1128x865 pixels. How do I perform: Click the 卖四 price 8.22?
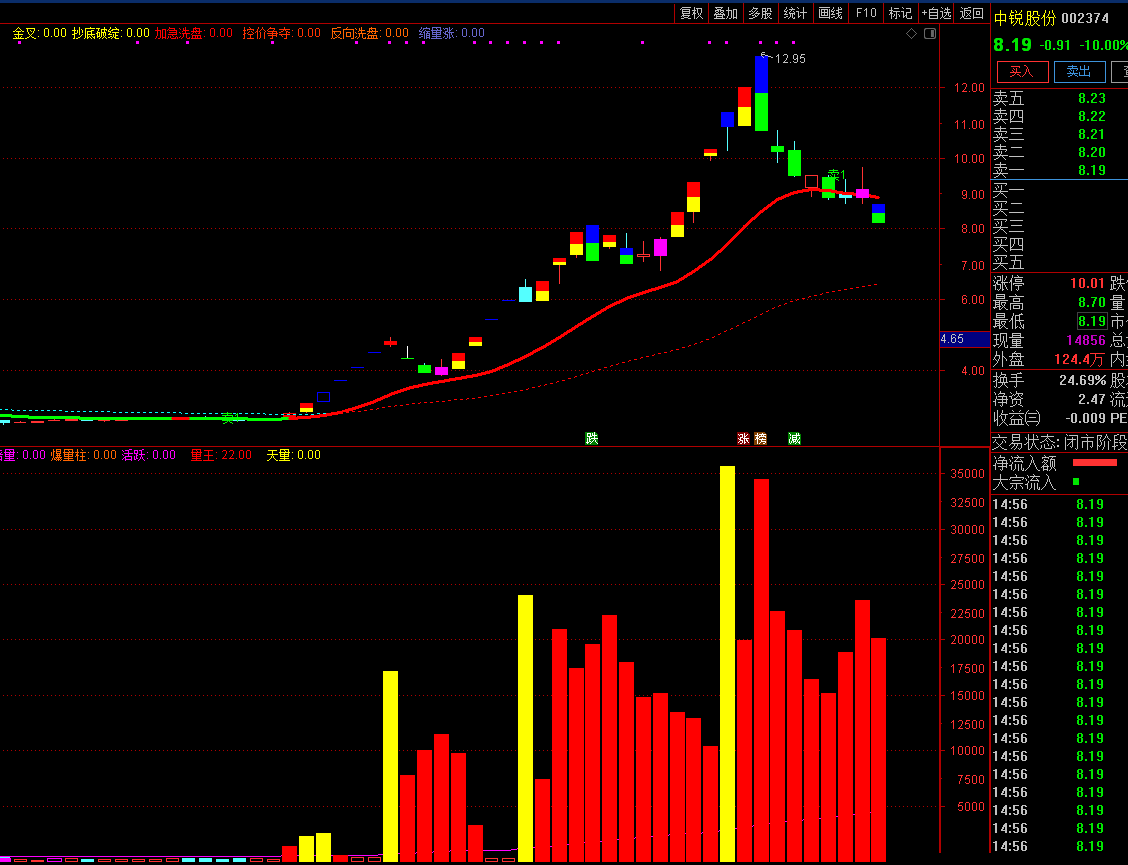[1091, 117]
